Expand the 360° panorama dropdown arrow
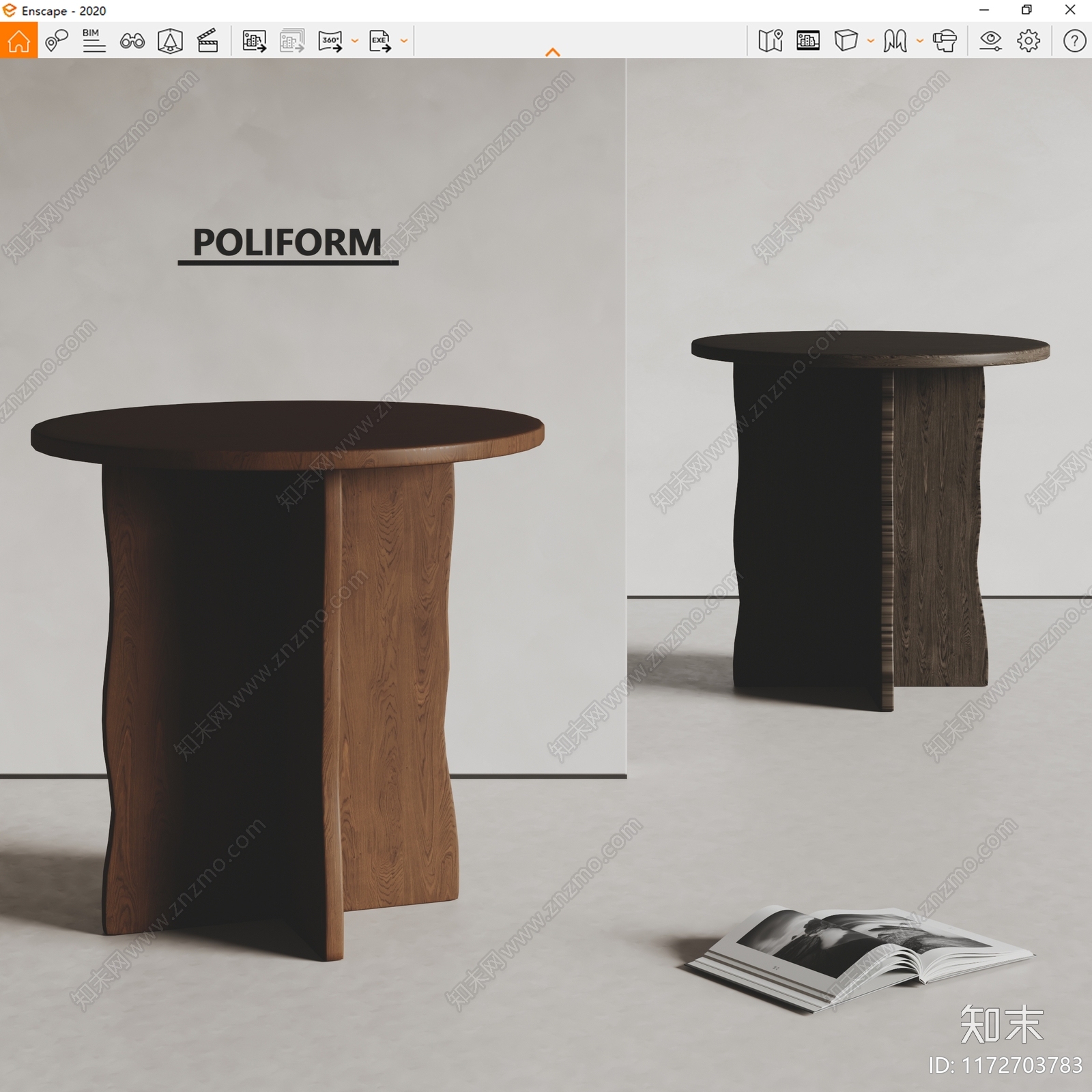 pyautogui.click(x=355, y=41)
